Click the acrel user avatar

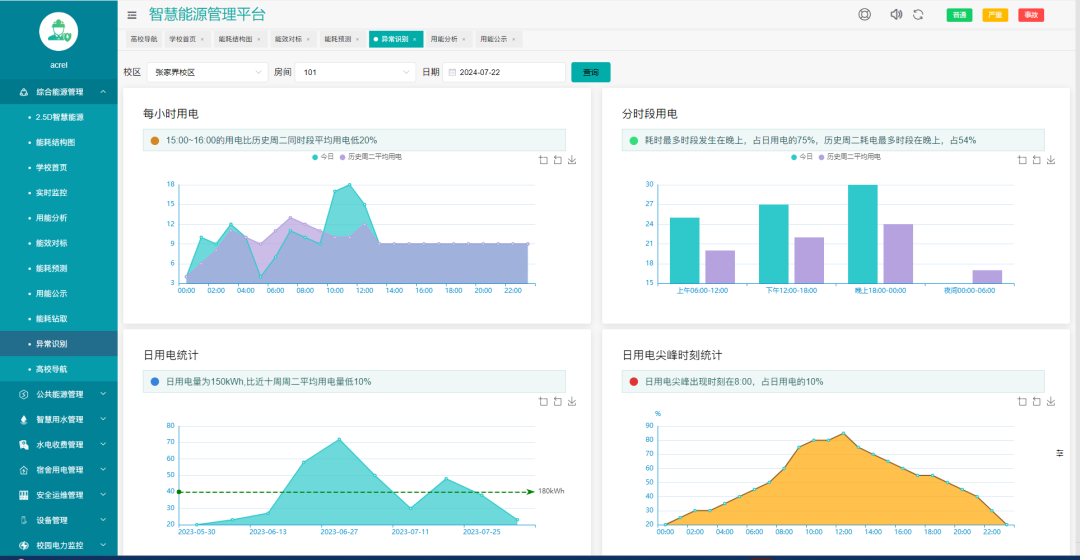coord(59,32)
